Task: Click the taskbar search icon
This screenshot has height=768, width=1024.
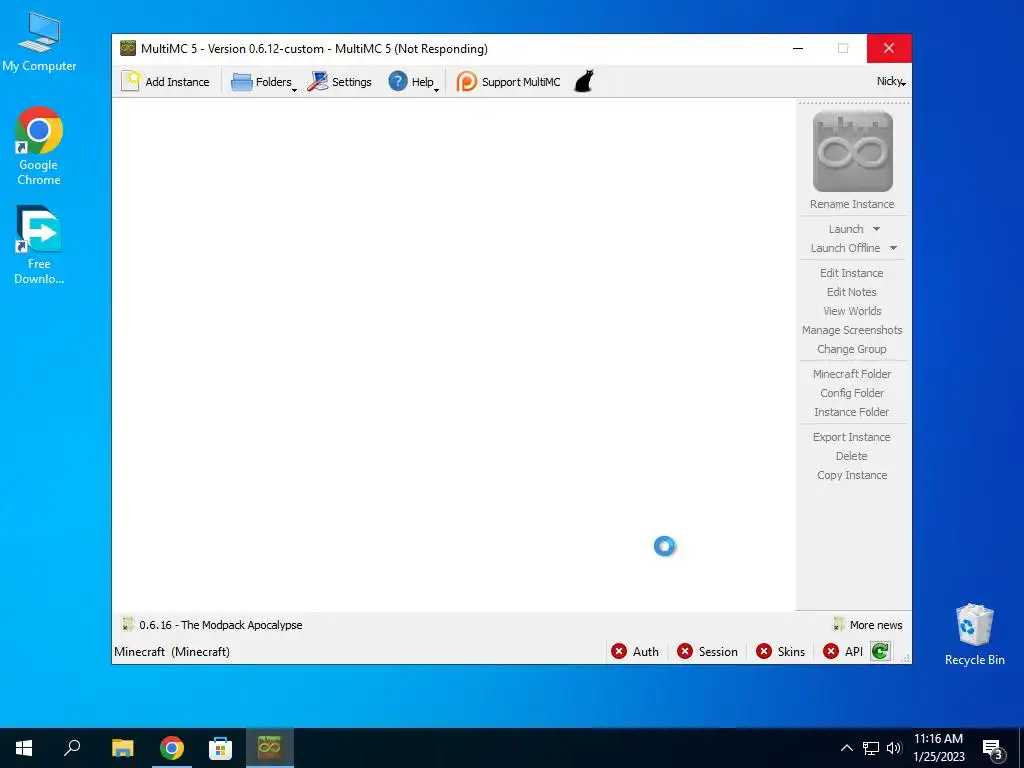Action: pyautogui.click(x=72, y=748)
